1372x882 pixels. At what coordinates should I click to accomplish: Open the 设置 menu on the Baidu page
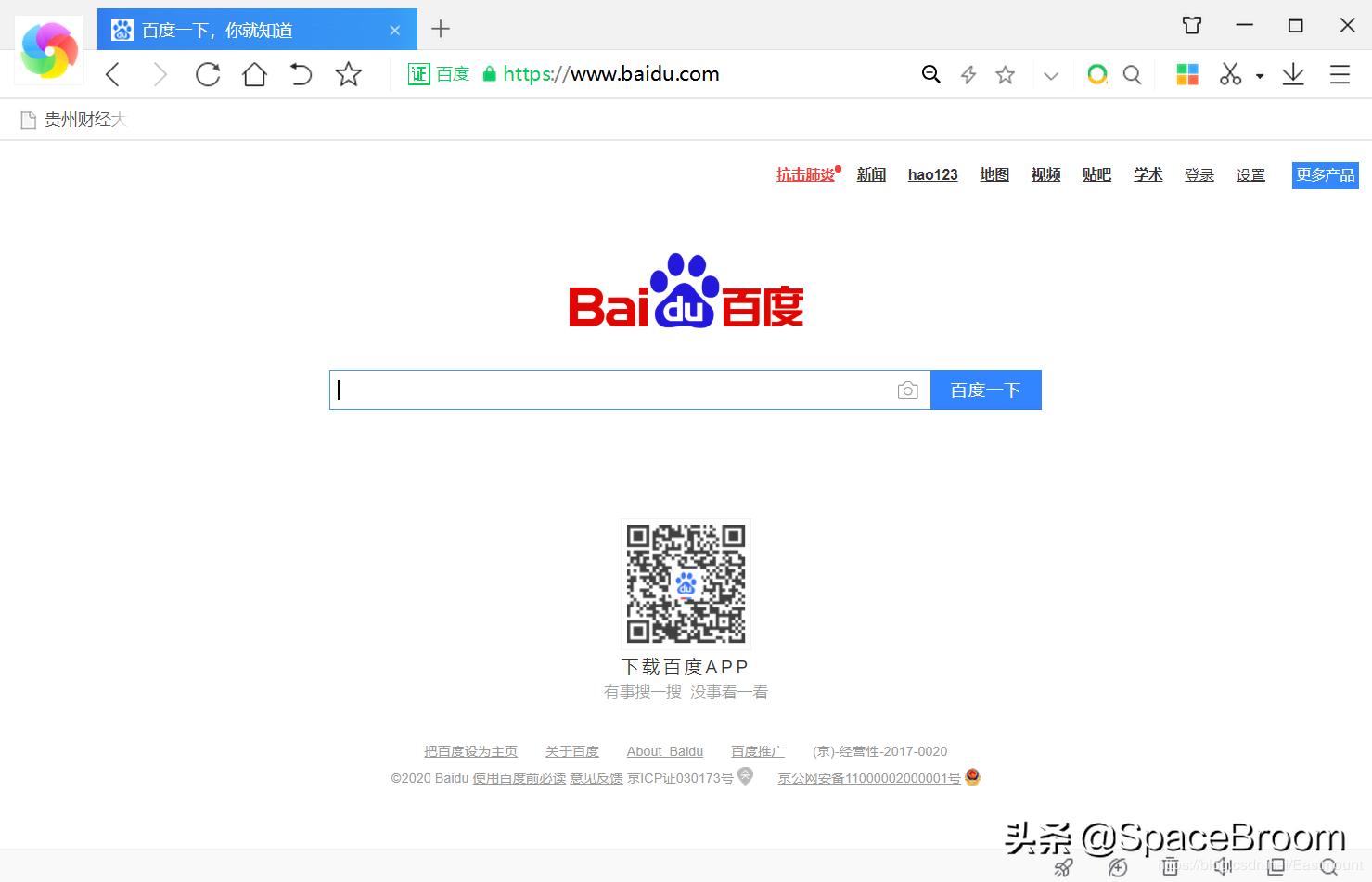[1250, 174]
